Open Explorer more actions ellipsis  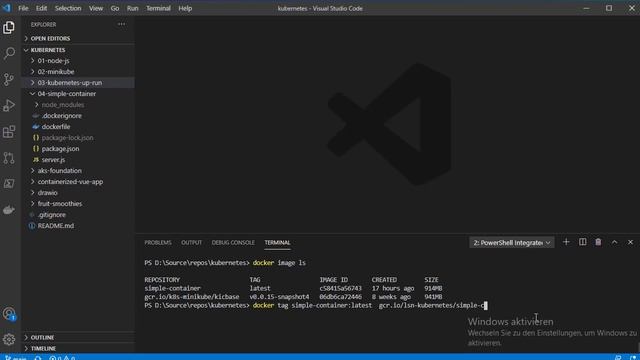pos(122,24)
